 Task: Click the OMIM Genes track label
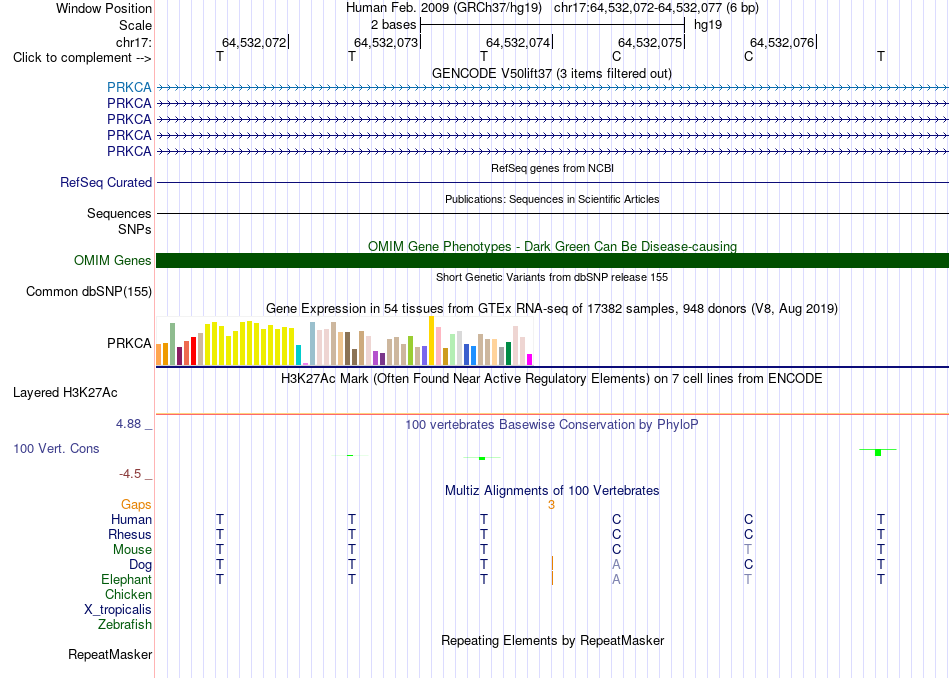(113, 261)
